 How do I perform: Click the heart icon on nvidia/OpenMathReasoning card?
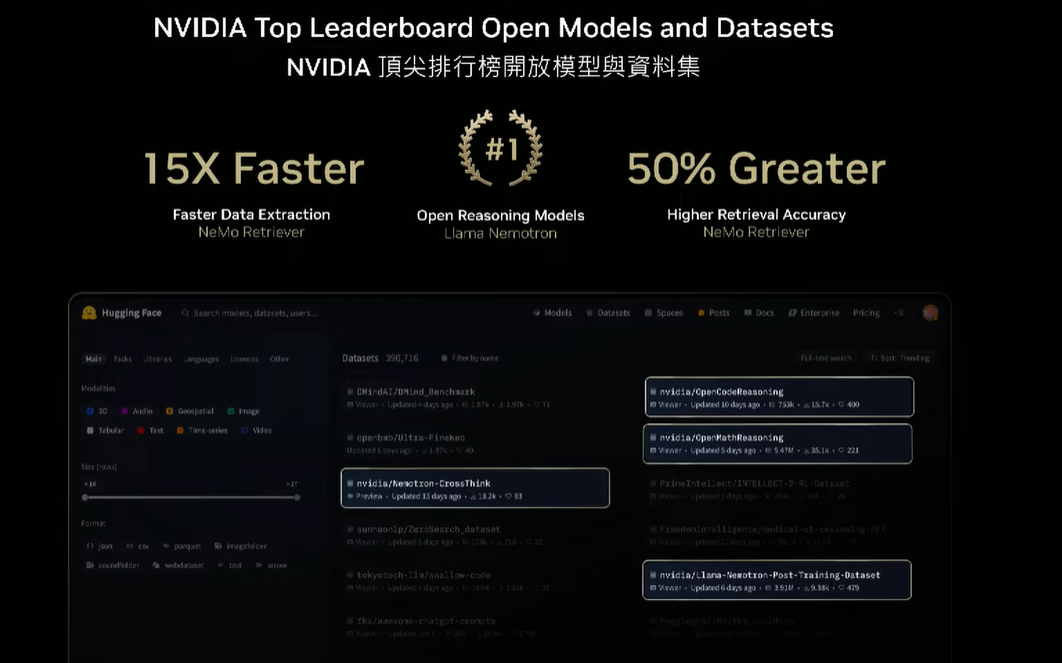click(840, 450)
